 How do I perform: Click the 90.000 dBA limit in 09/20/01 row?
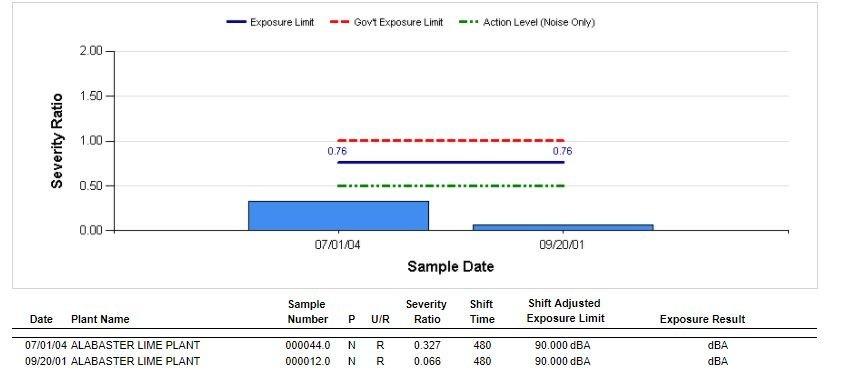click(562, 361)
